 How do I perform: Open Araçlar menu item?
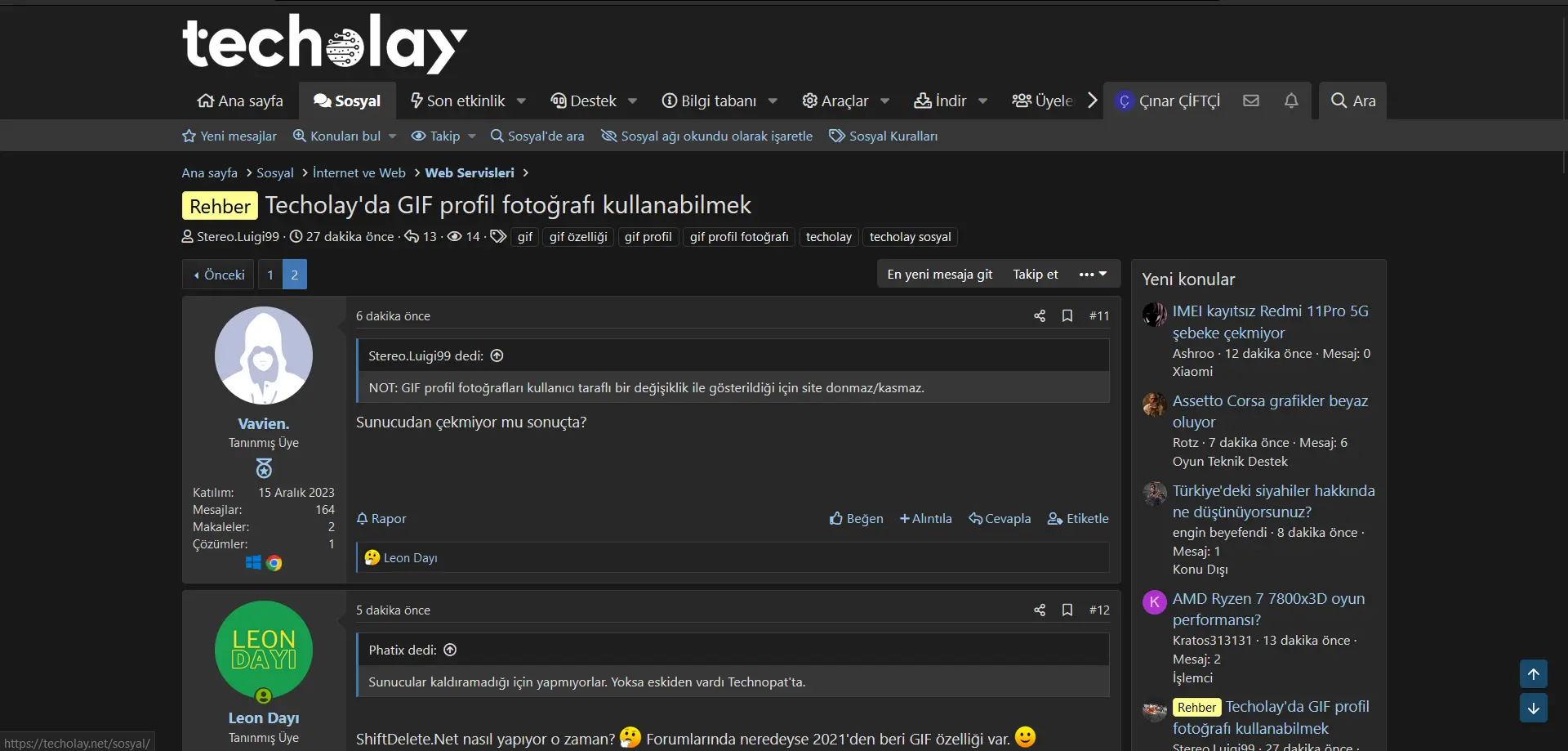tap(835, 101)
